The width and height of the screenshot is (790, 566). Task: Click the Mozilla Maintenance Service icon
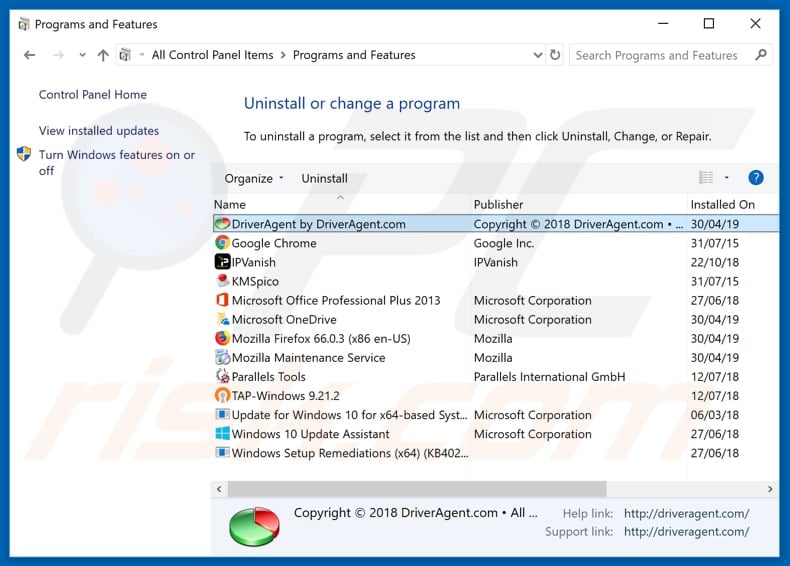tap(222, 357)
